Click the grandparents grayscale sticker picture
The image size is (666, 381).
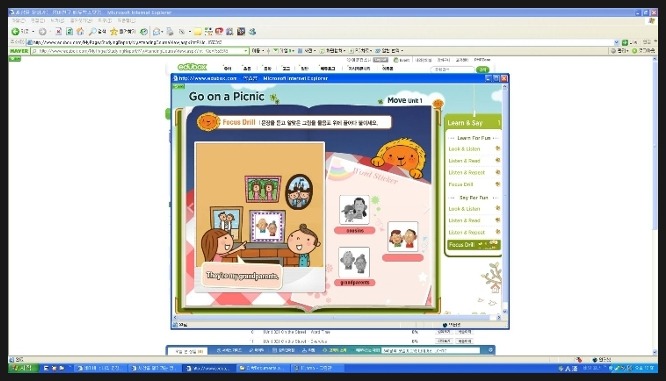pyautogui.click(x=354, y=262)
